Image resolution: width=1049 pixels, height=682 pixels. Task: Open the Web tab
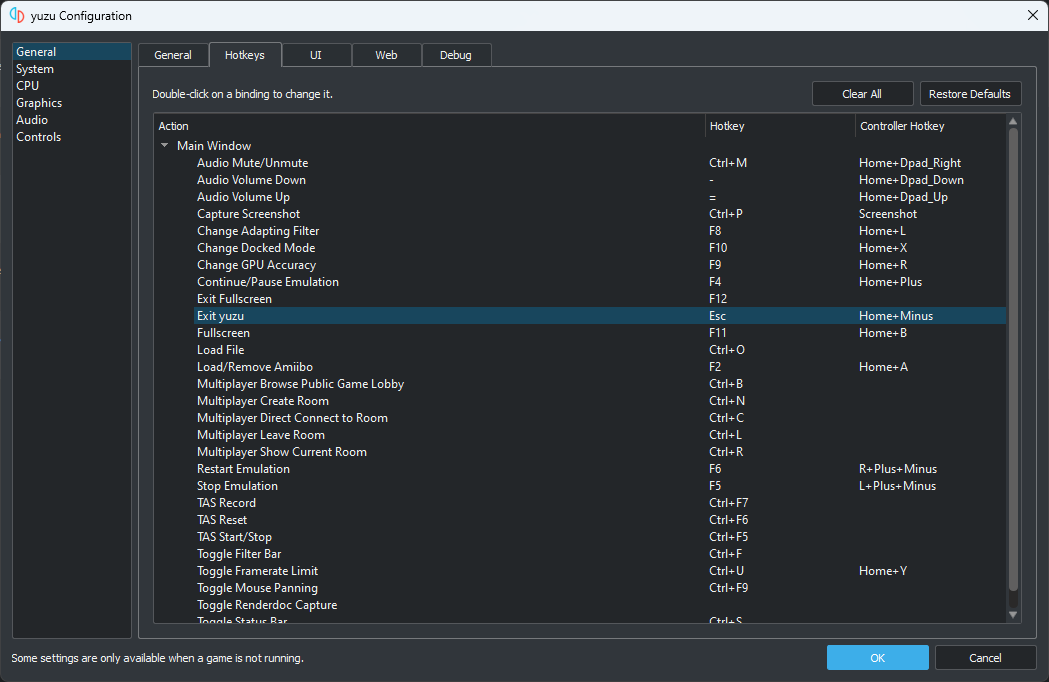pos(386,55)
